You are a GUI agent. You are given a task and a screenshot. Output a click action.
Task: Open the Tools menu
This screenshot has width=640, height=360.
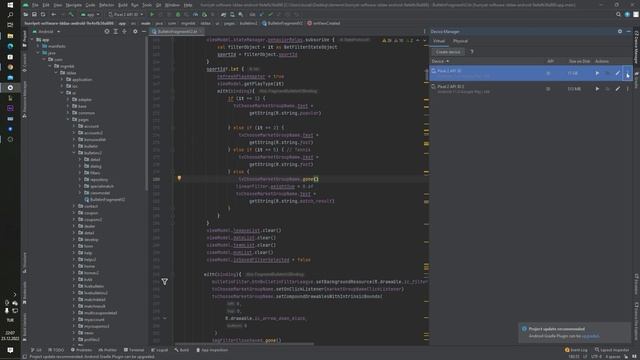coord(147,5)
